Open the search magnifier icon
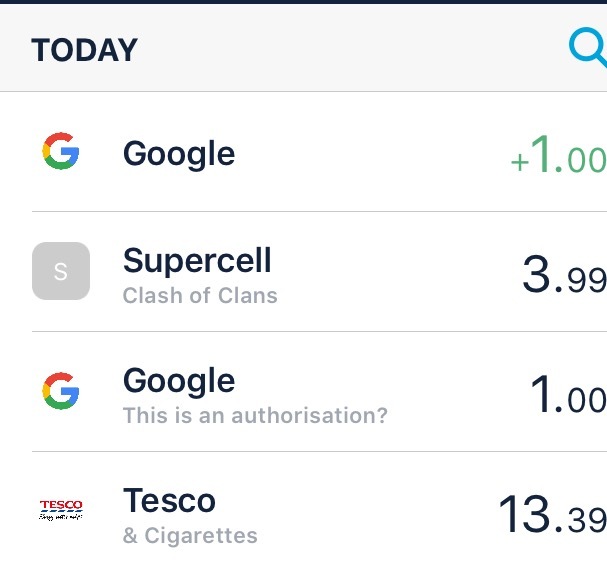Screen dimensions: 607x570 point(588,48)
